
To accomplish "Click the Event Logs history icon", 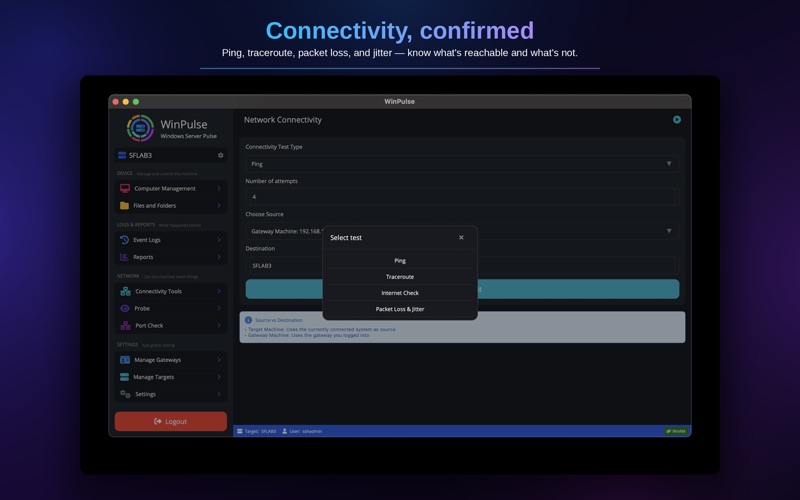I will [x=124, y=240].
